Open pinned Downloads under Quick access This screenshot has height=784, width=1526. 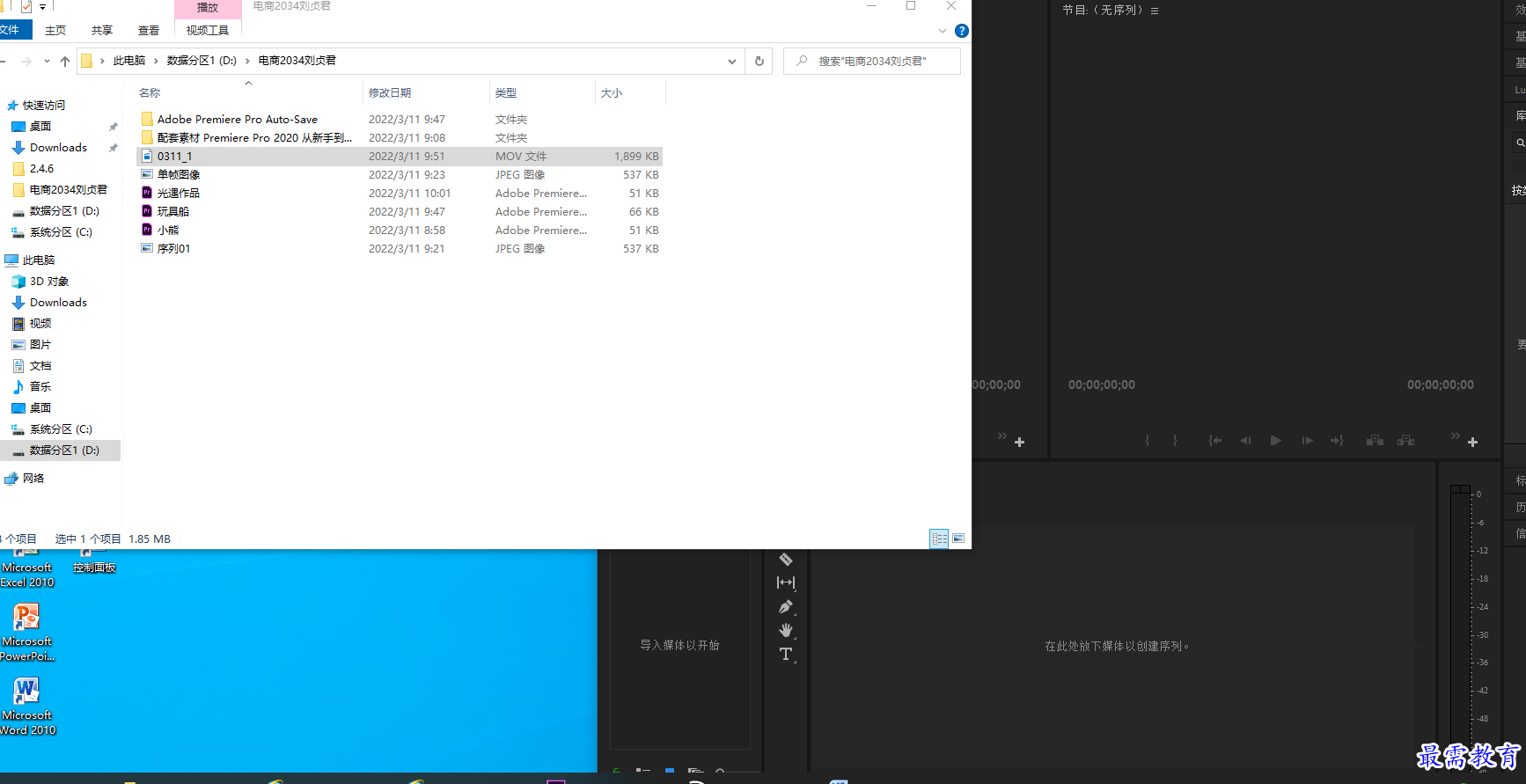click(60, 148)
